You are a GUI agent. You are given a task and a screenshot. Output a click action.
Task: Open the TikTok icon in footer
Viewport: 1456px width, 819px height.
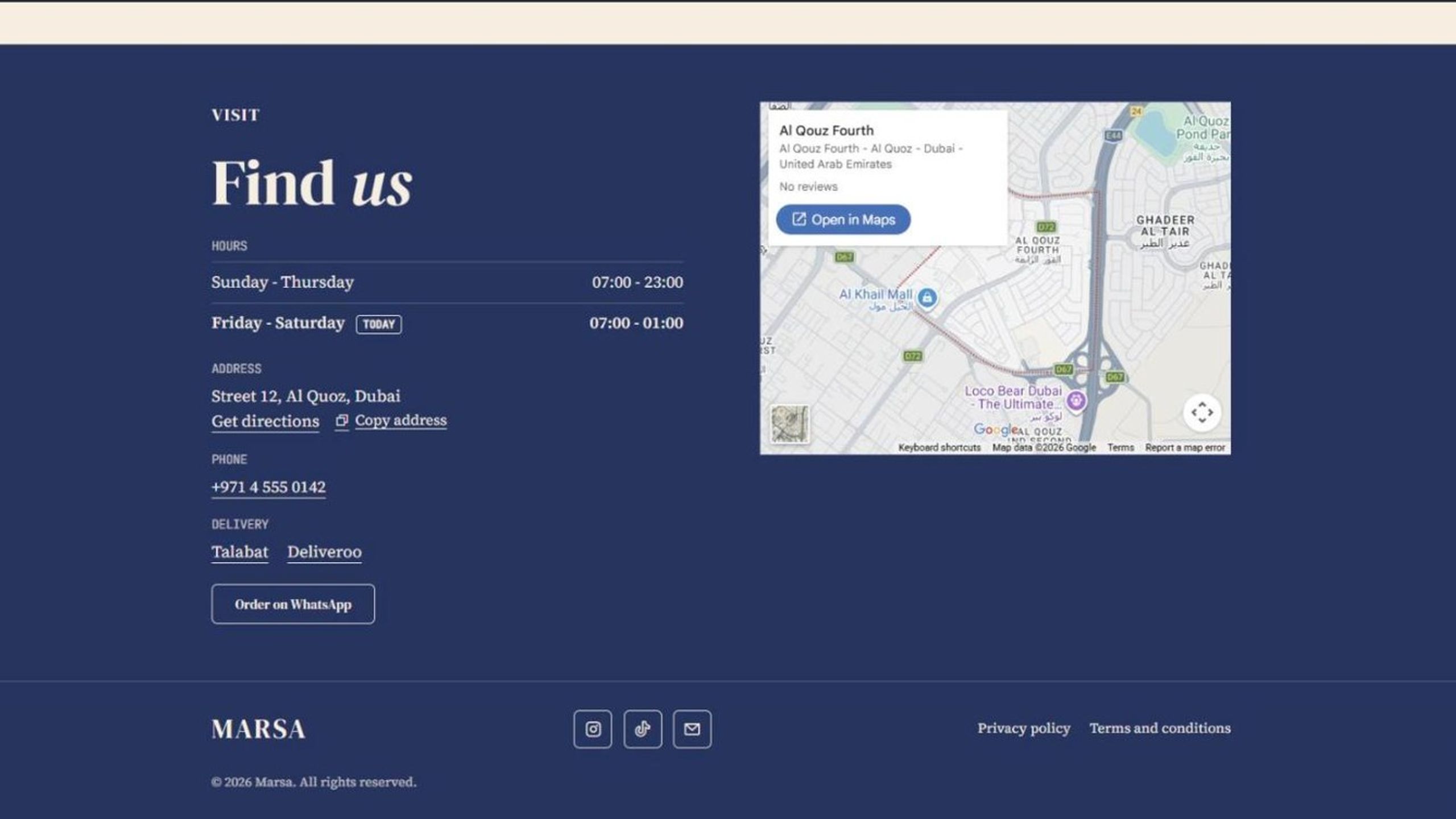[643, 729]
